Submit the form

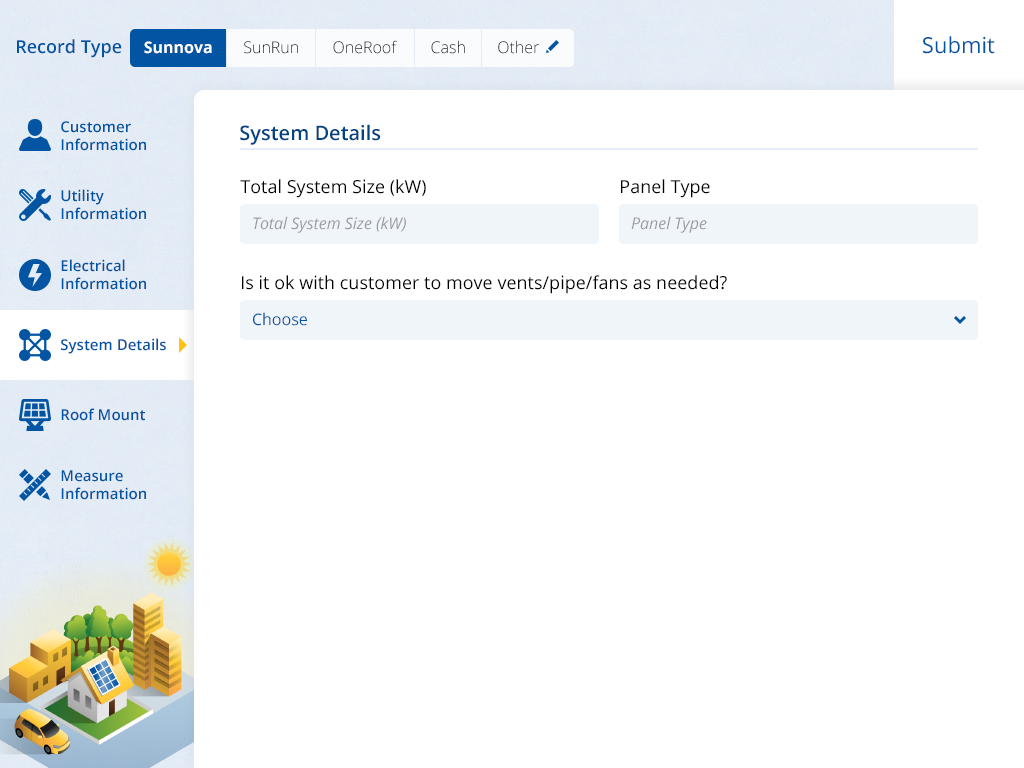pyautogui.click(x=957, y=45)
